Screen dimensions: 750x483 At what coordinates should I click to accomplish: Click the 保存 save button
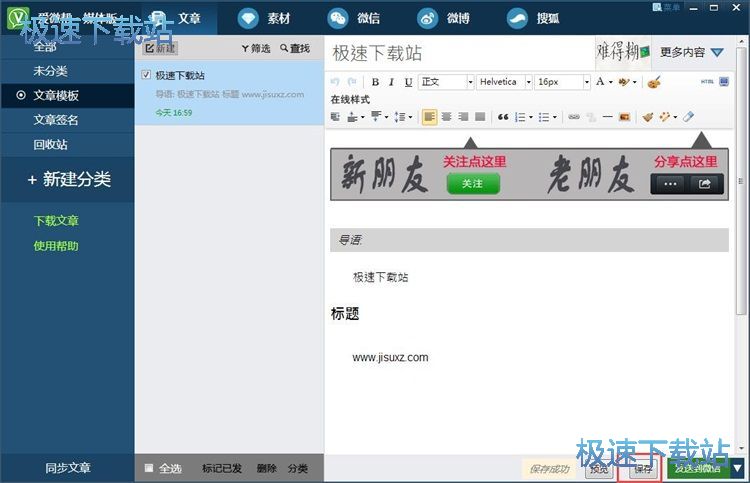point(643,469)
